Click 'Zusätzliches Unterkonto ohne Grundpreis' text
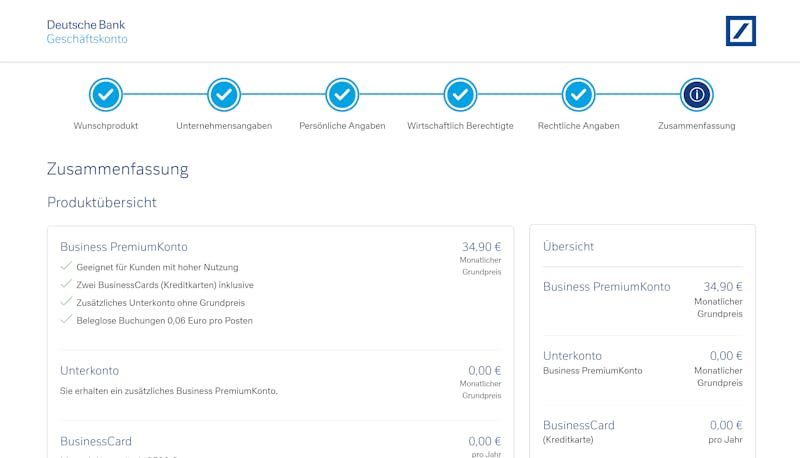This screenshot has width=800, height=458. (x=161, y=303)
